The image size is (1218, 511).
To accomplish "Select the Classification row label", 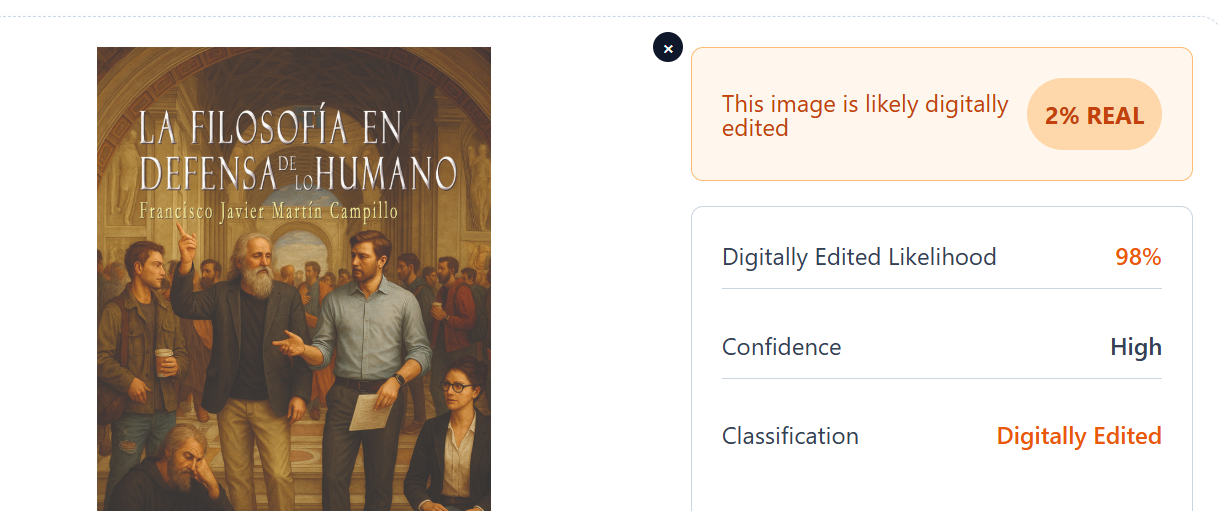I will 790,436.
